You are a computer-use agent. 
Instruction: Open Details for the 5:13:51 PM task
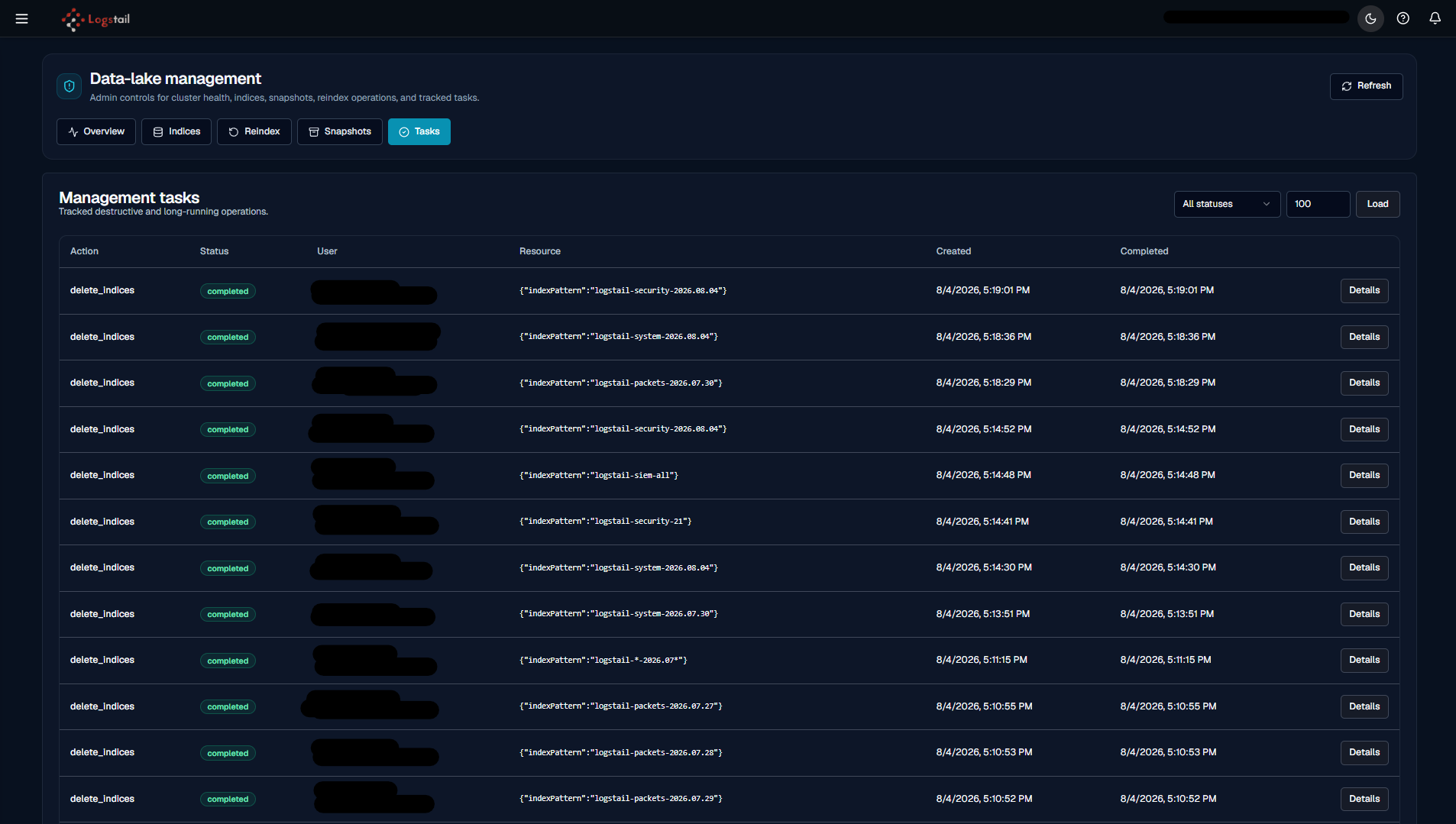tap(1364, 614)
